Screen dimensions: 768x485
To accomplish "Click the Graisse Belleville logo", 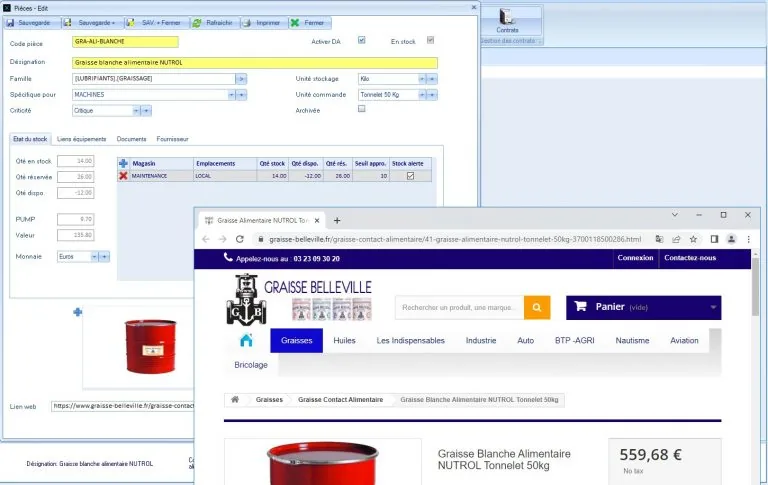I will 299,299.
